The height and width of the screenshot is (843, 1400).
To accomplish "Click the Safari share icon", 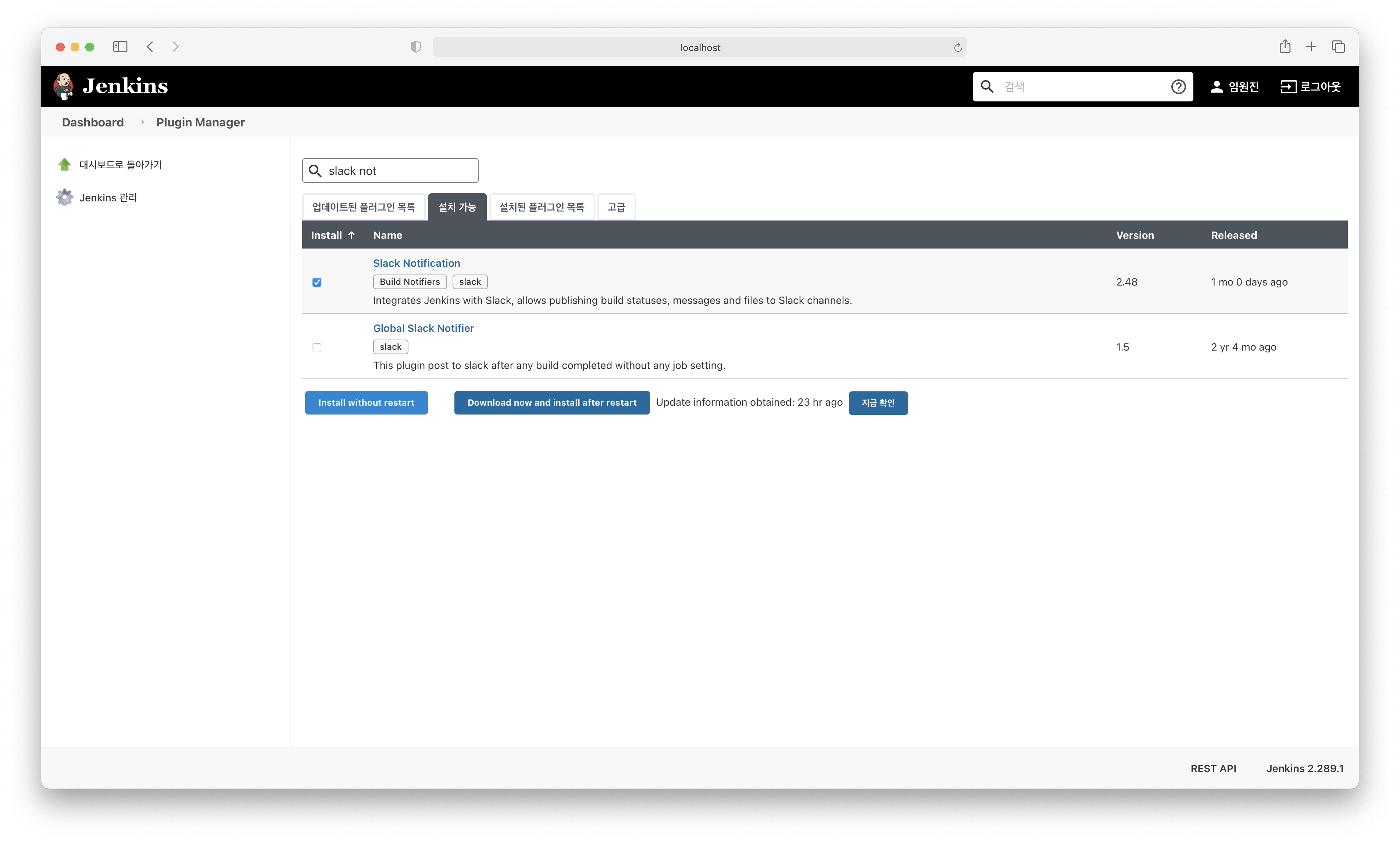I will click(1285, 47).
